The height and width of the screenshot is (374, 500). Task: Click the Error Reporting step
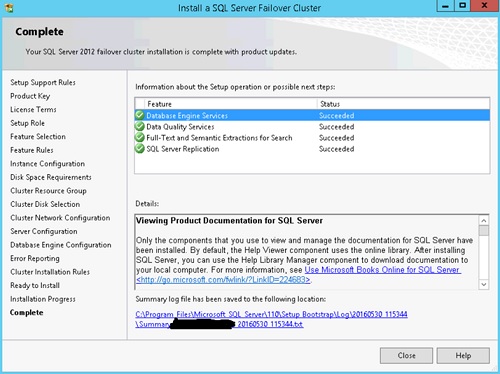pyautogui.click(x=35, y=258)
